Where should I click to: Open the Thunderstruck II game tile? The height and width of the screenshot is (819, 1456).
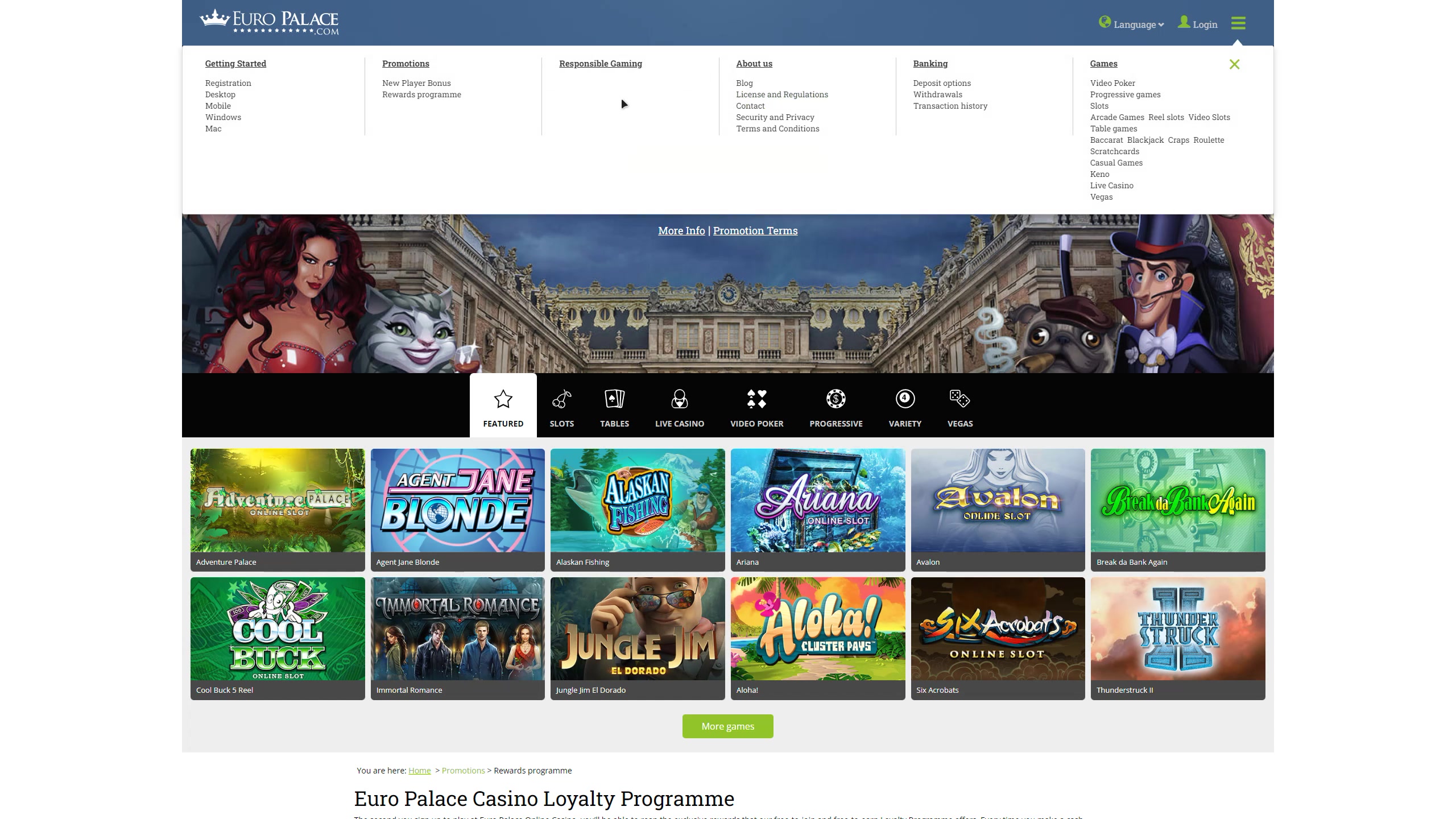tap(1177, 629)
